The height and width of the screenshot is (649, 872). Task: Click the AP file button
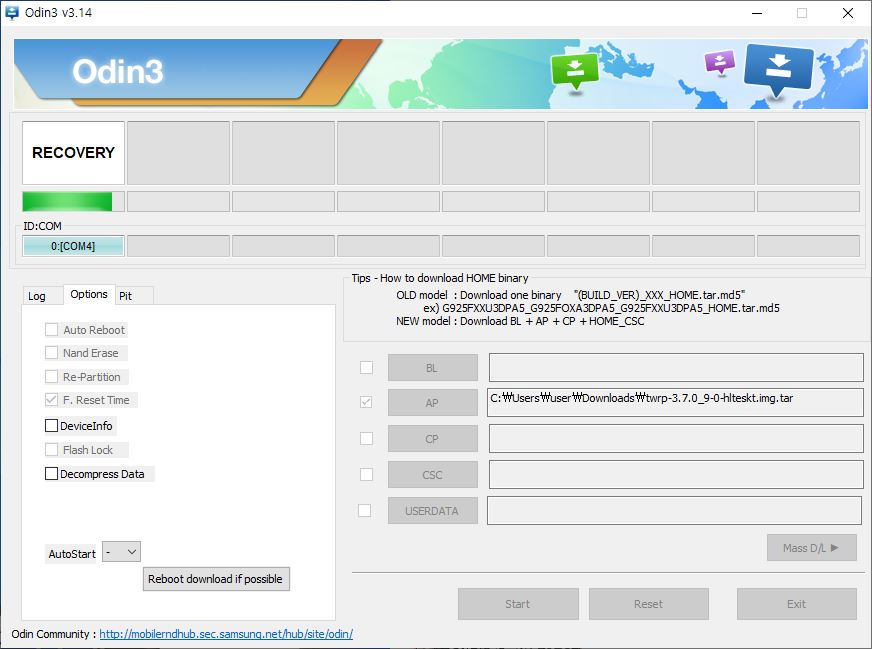tap(433, 402)
